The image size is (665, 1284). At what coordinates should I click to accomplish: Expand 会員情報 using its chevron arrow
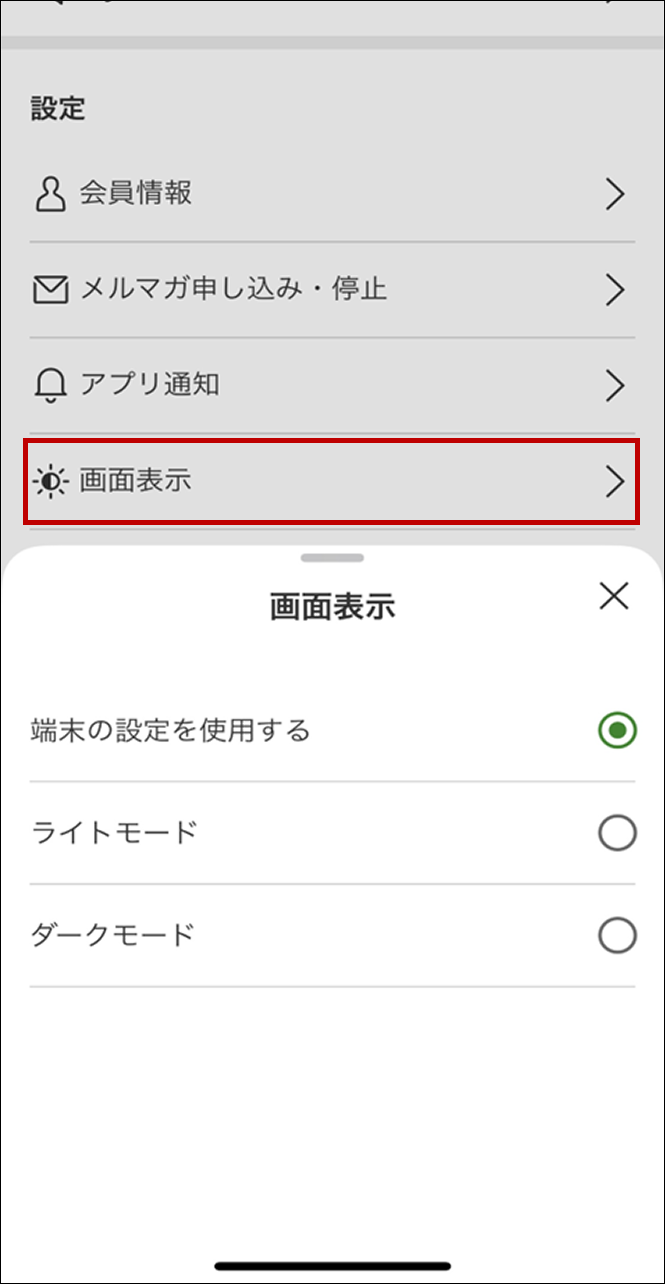click(616, 194)
